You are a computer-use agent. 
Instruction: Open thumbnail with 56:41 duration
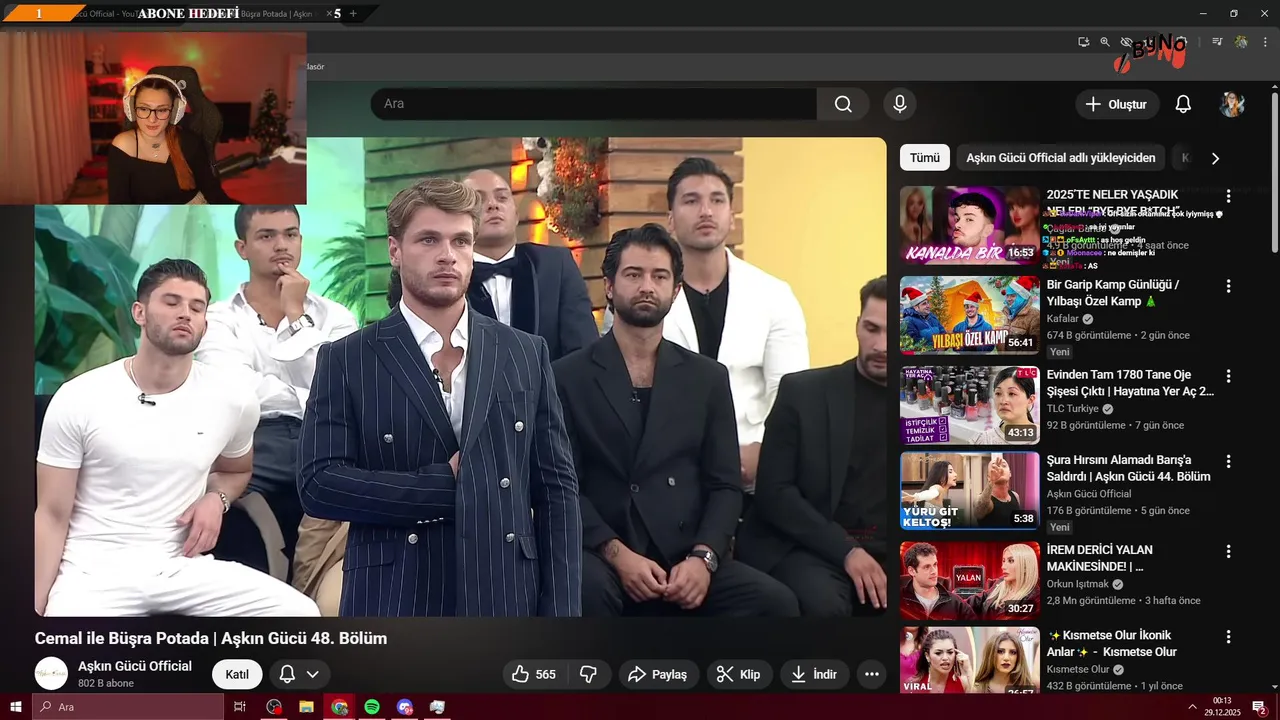tap(970, 315)
